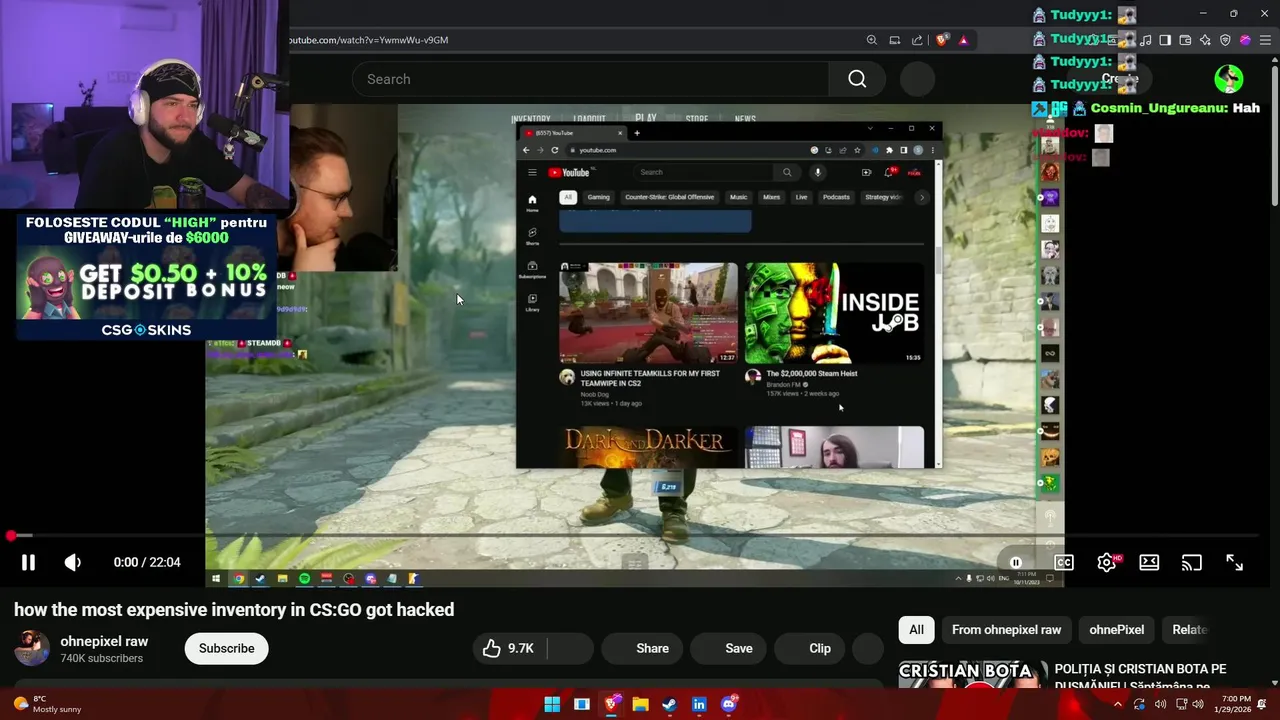Open Brave browser from the taskbar
The height and width of the screenshot is (720, 1280).
[x=611, y=704]
